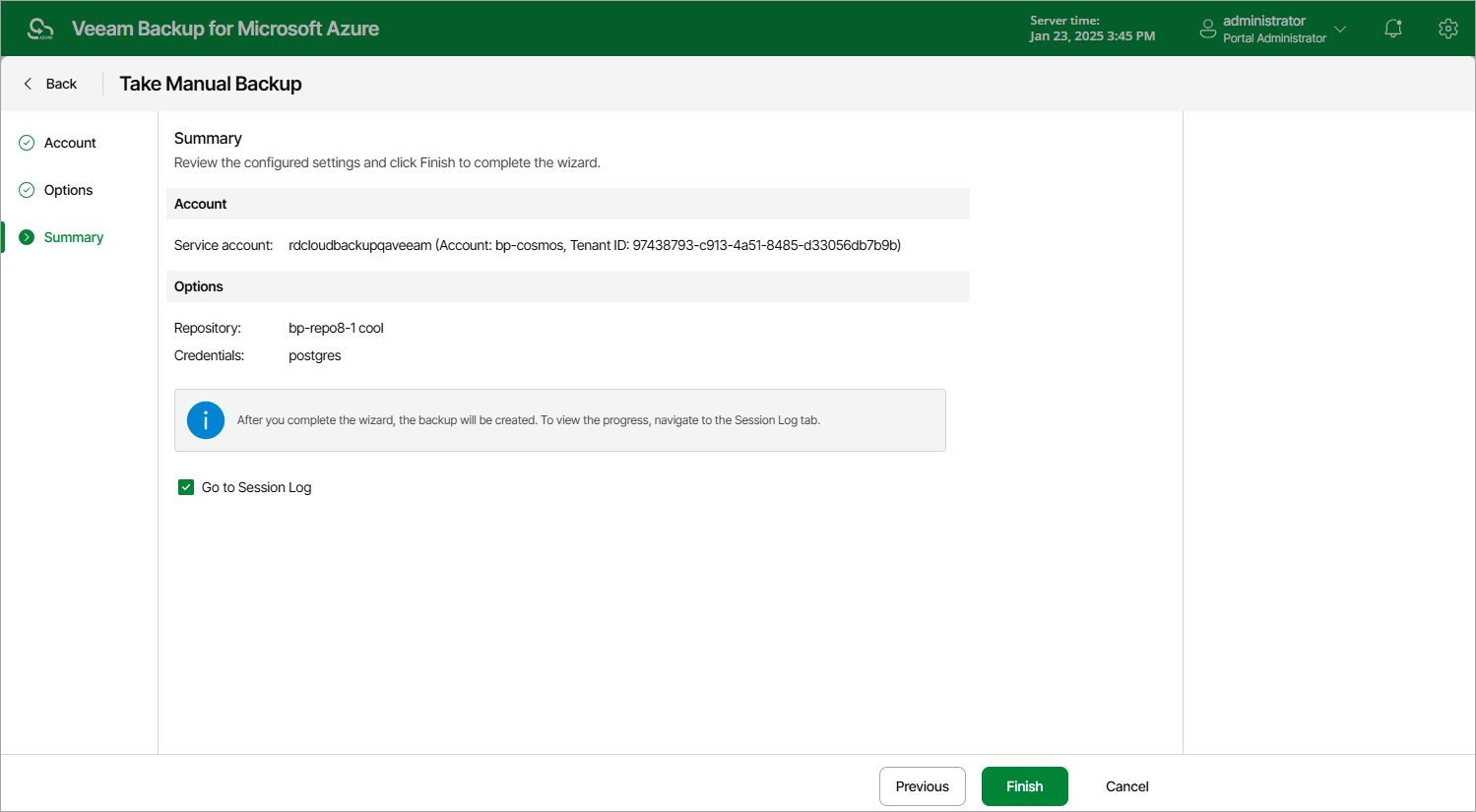Click the service account value rdcloudbackupqaveeam
Viewport: 1476px width, 812px height.
coord(595,245)
